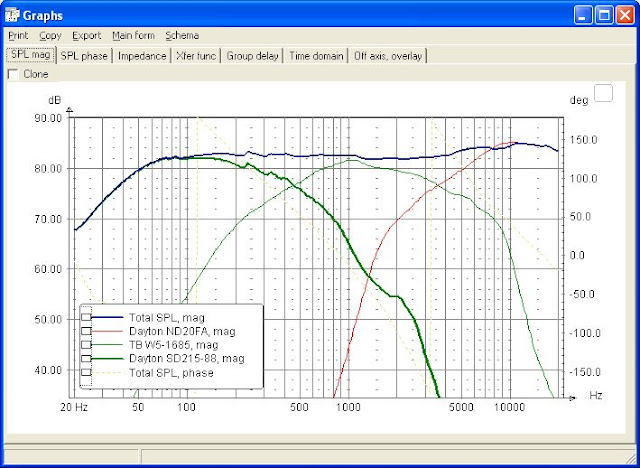Select the SPL mag tab
Image resolution: width=640 pixels, height=468 pixels.
(x=30, y=56)
